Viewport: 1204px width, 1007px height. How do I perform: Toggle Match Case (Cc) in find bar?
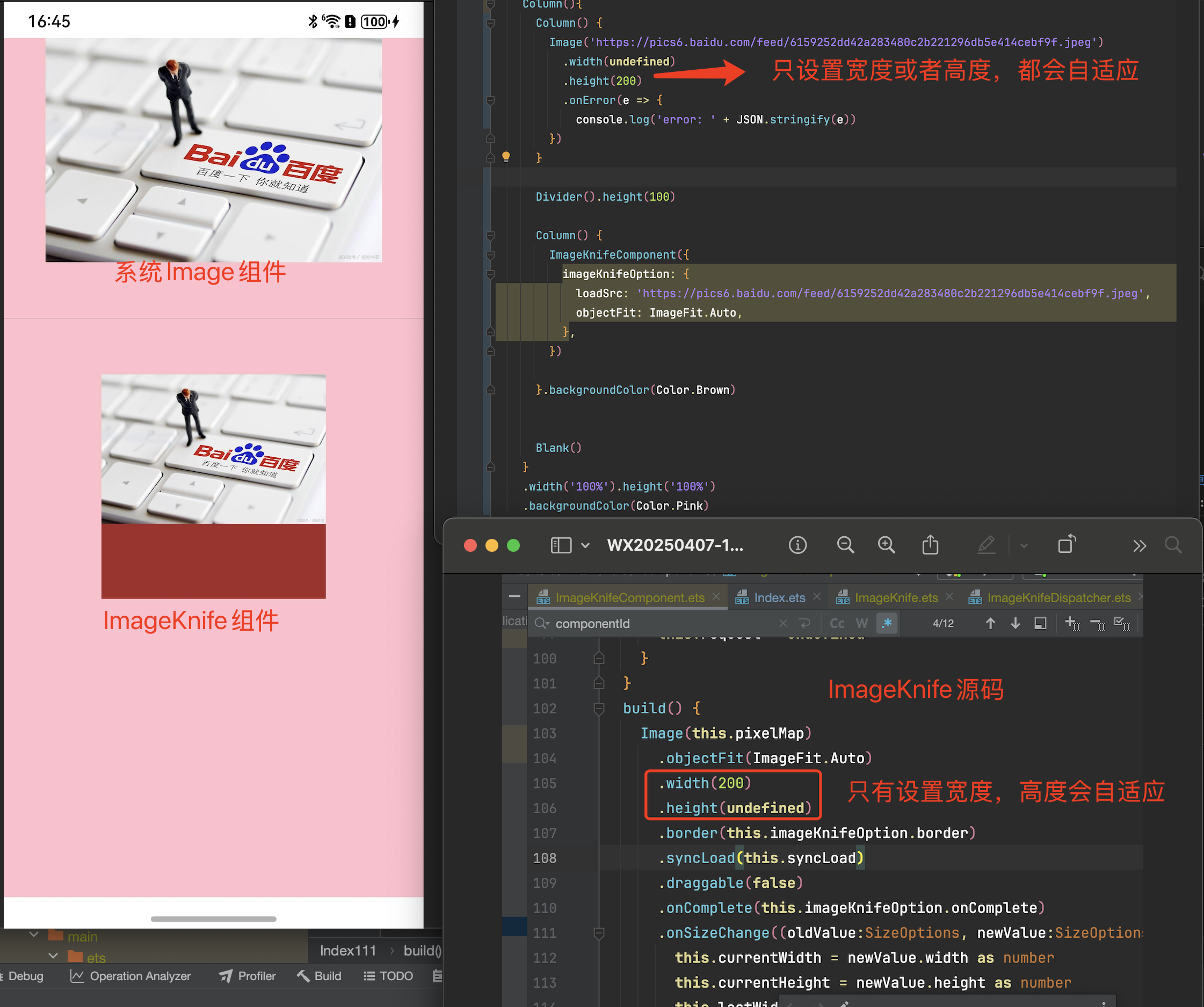837,623
